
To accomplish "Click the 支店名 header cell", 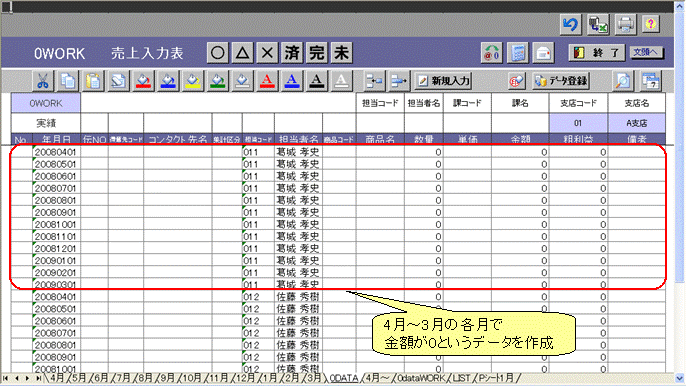I will [x=637, y=103].
